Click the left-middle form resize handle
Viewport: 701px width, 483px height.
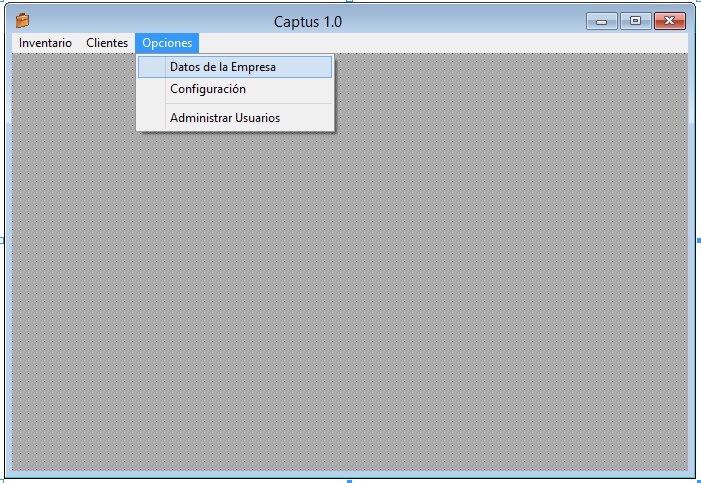pos(2,241)
